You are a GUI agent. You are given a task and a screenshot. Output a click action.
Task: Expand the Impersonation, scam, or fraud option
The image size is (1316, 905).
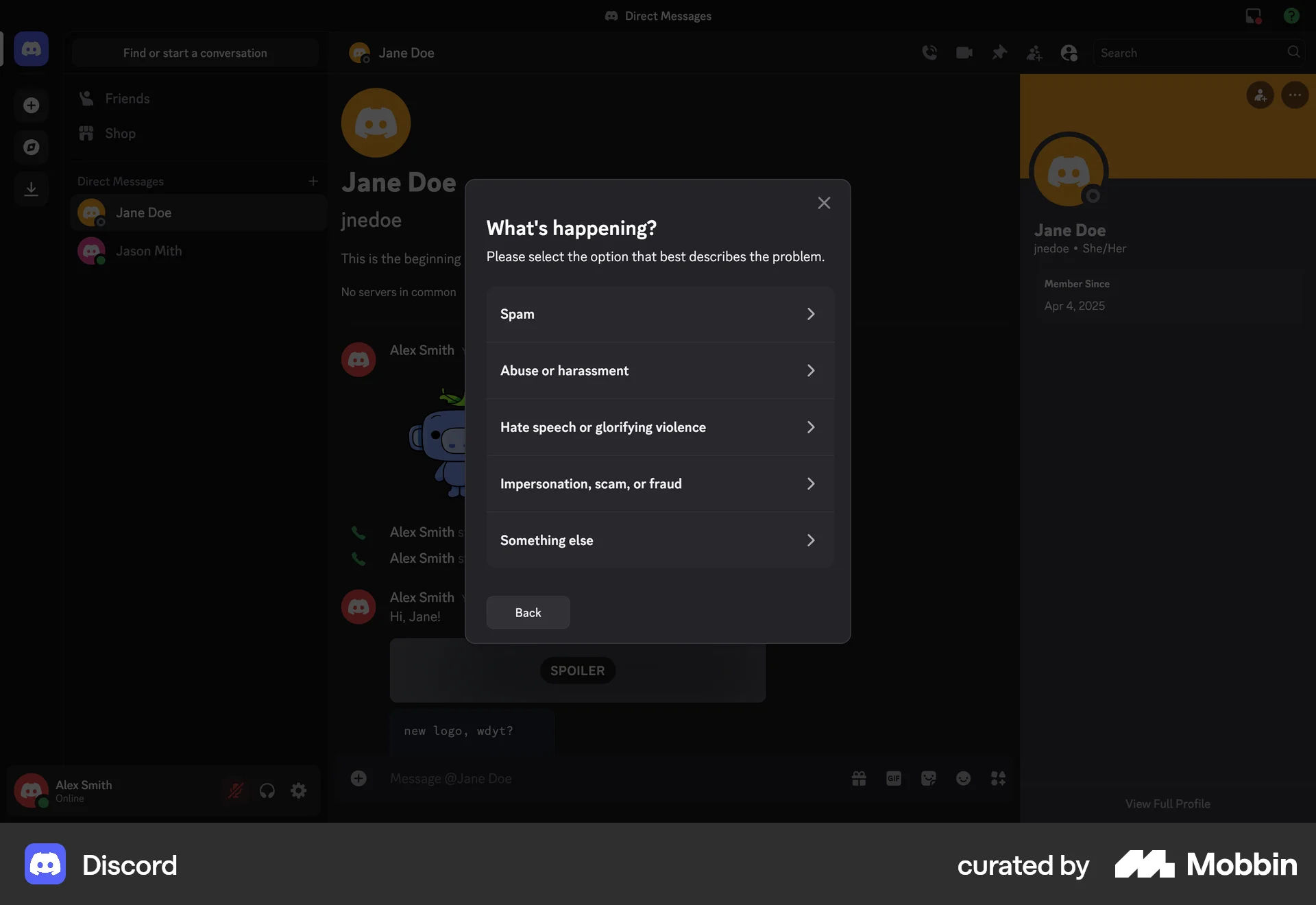(659, 483)
